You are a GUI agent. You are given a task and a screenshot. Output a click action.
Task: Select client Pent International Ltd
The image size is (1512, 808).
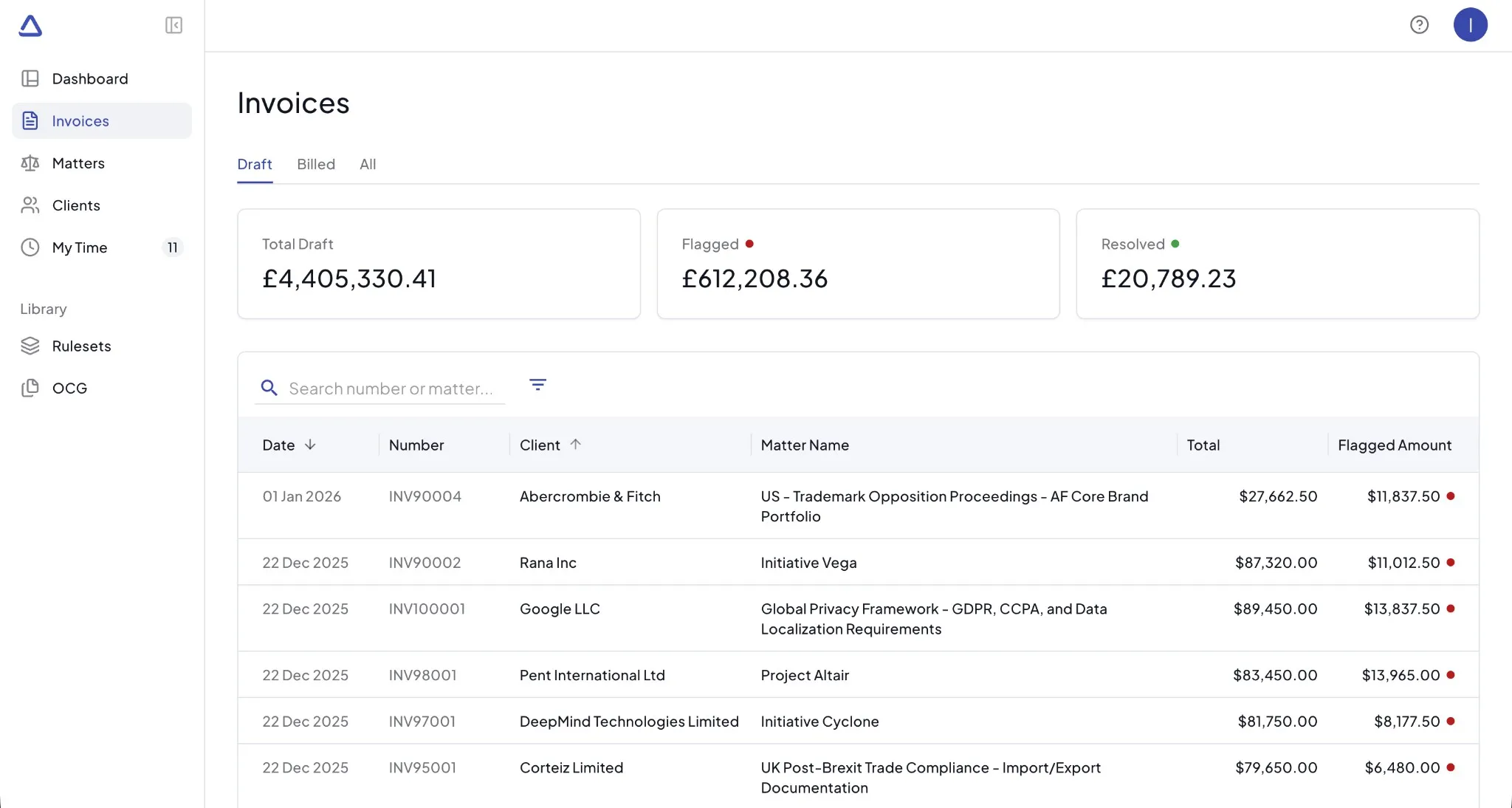[x=592, y=675]
